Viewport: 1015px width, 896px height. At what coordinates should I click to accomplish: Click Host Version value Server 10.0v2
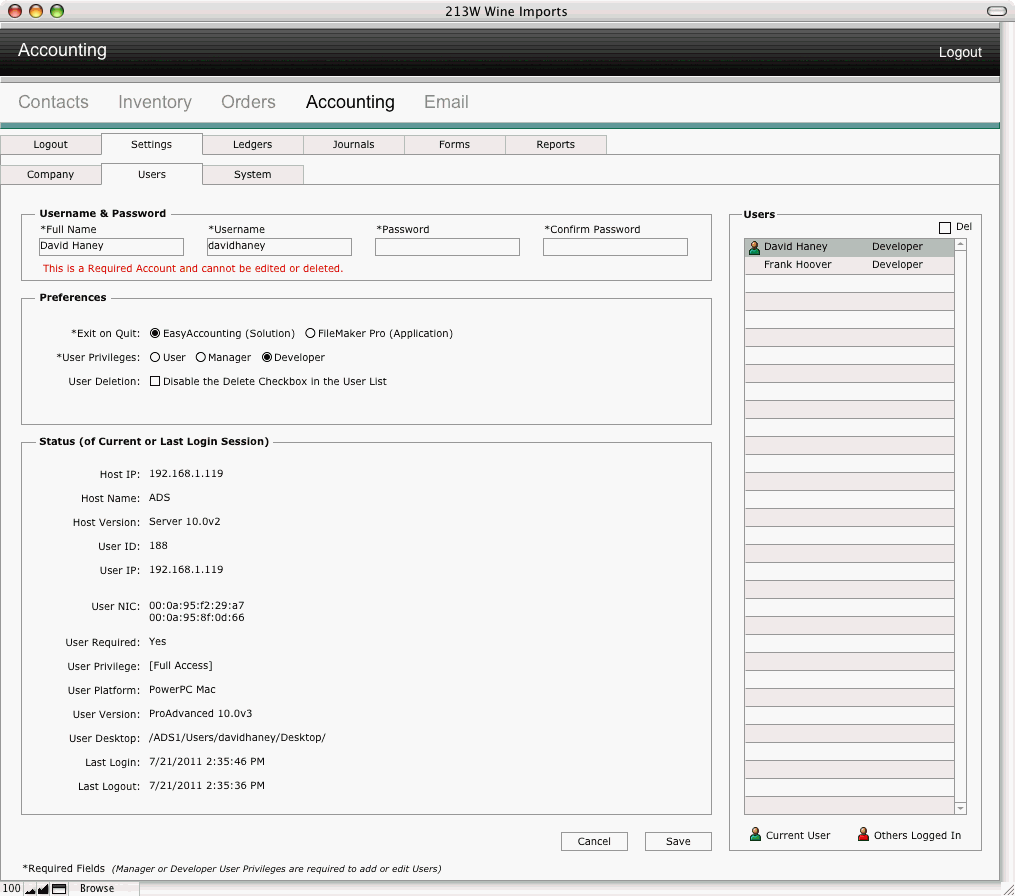coord(184,522)
